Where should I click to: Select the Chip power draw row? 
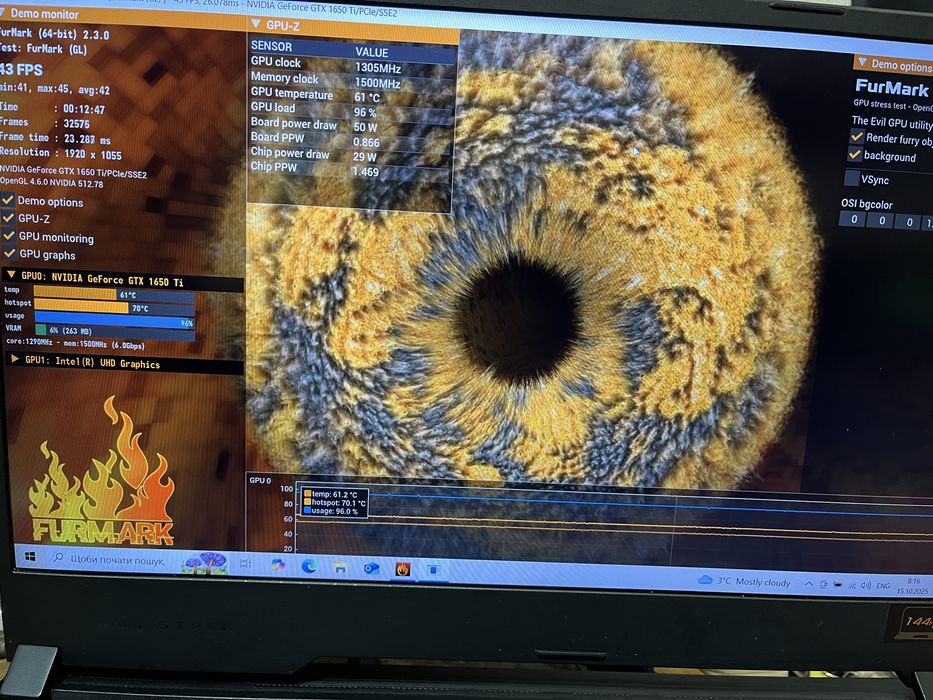pyautogui.click(x=352, y=154)
